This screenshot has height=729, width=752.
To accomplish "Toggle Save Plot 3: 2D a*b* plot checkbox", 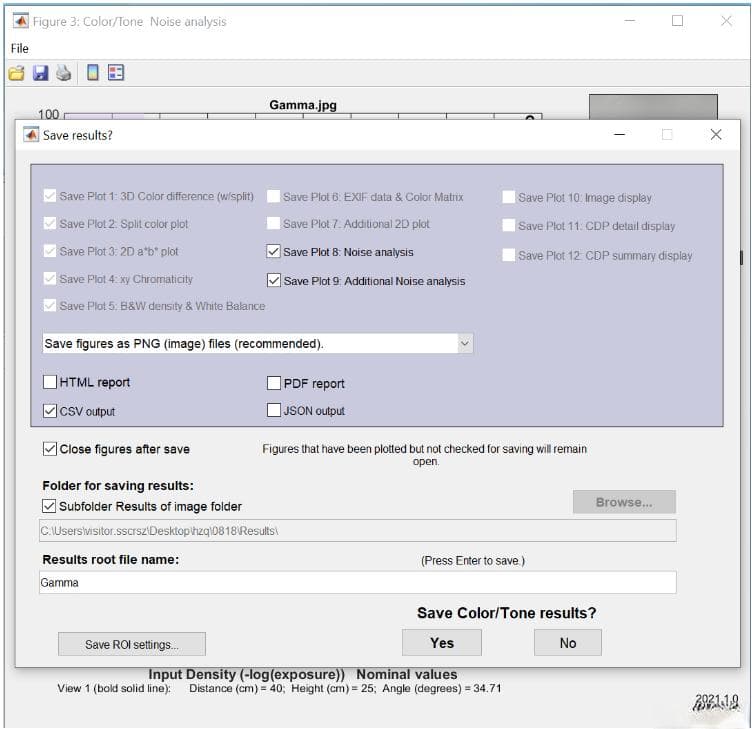I will (50, 251).
